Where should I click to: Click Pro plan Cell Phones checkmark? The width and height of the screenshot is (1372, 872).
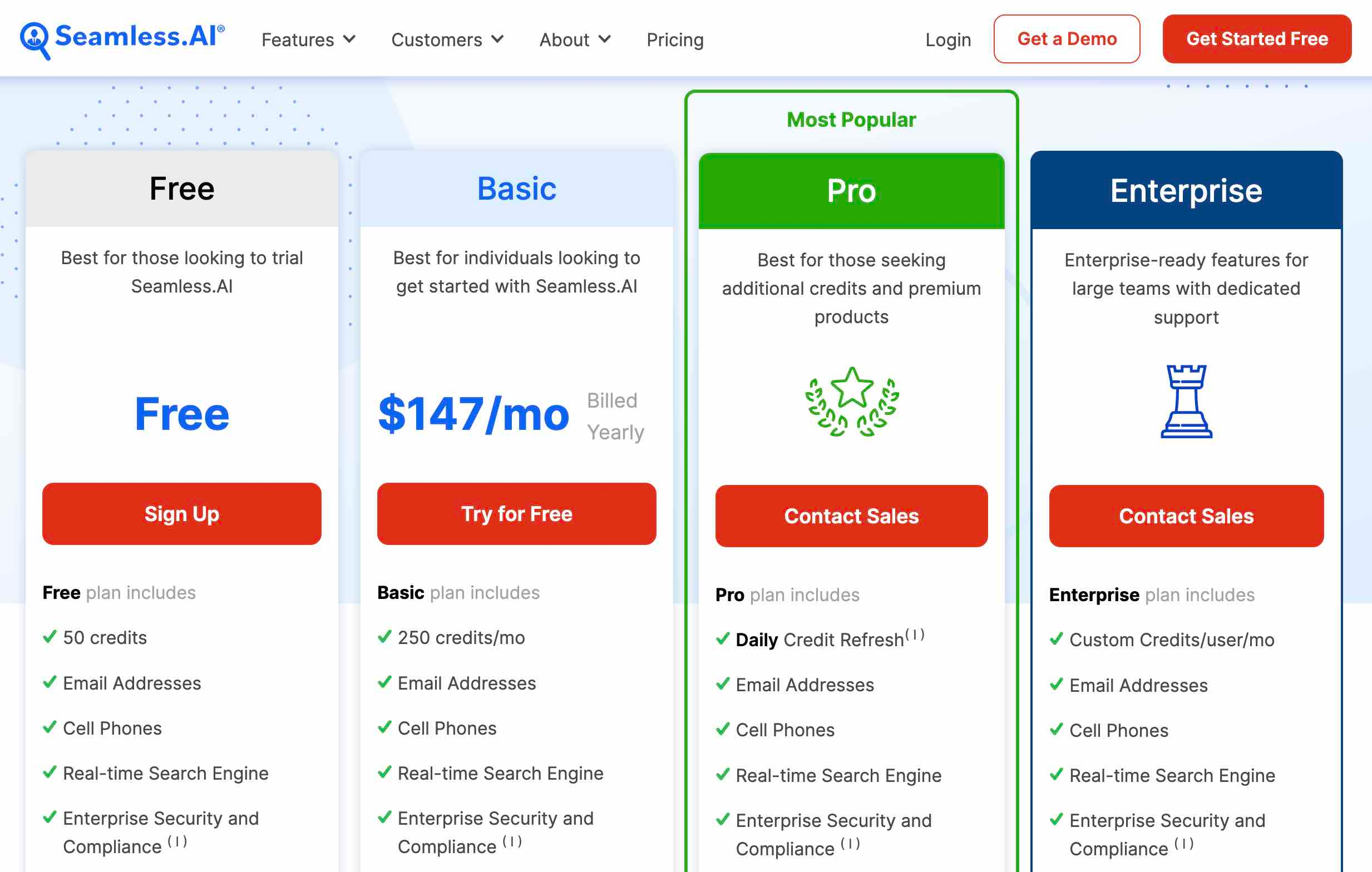click(x=723, y=729)
